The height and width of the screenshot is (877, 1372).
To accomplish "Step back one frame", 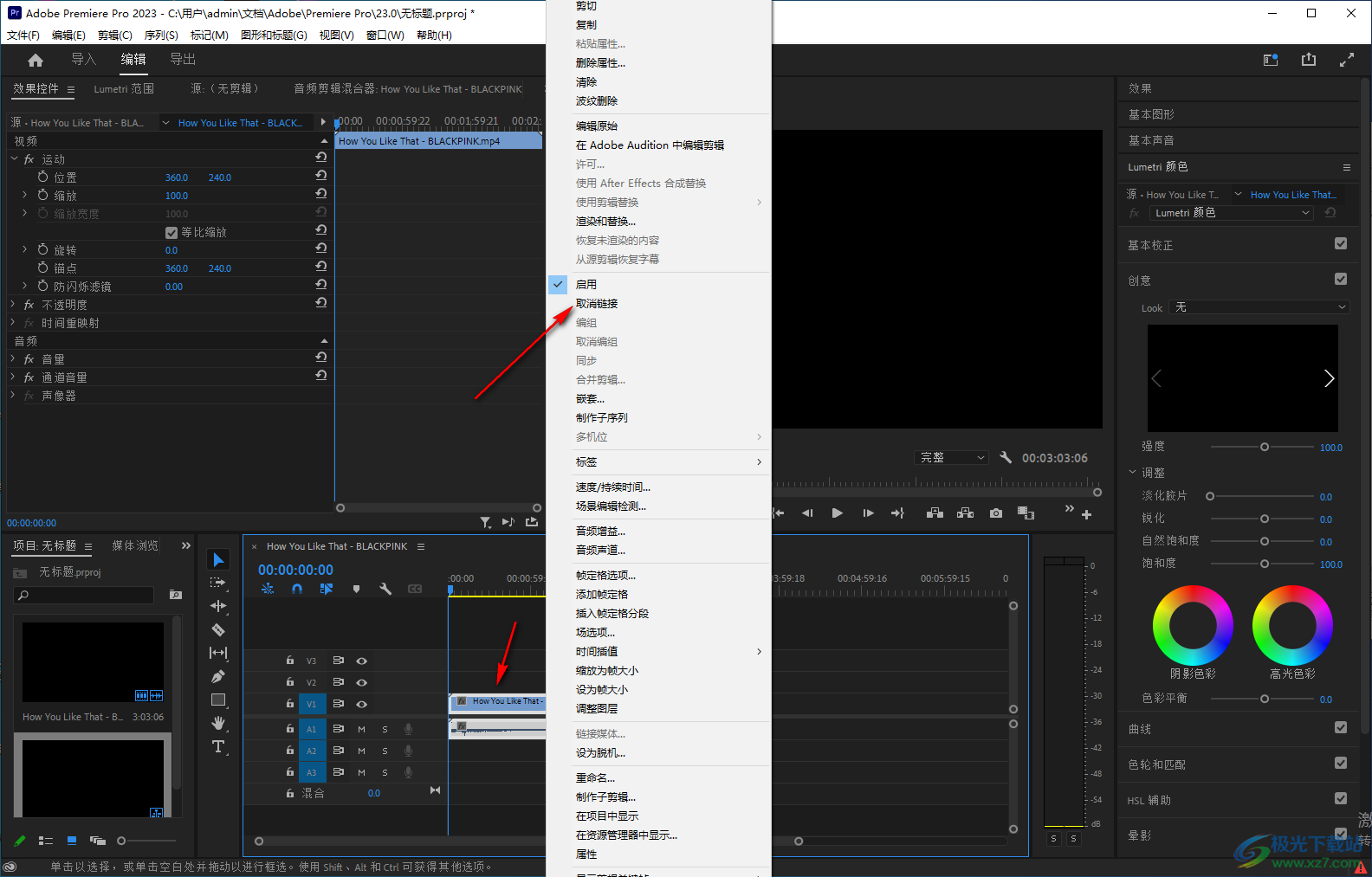I will (x=807, y=513).
